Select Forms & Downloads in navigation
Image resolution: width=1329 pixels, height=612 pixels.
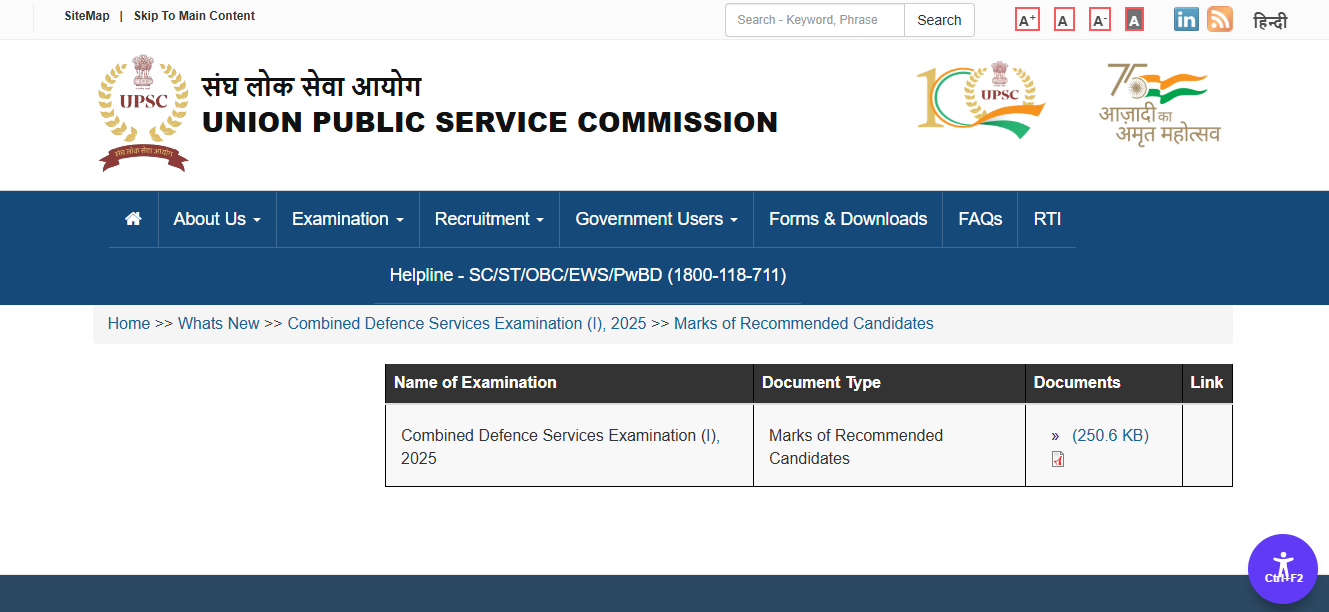847,218
